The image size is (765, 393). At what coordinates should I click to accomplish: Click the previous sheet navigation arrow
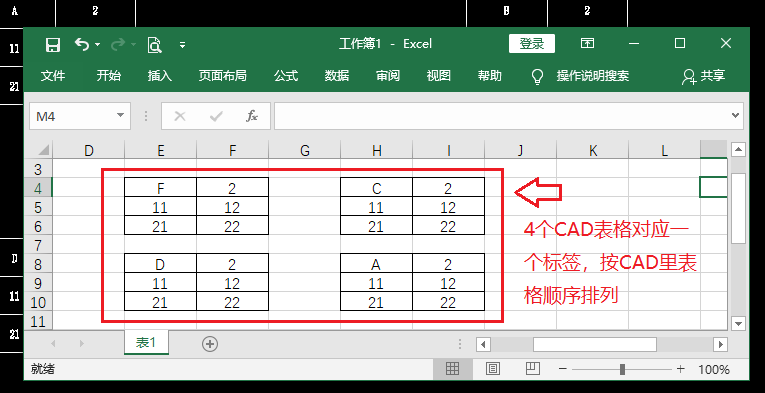[53, 344]
